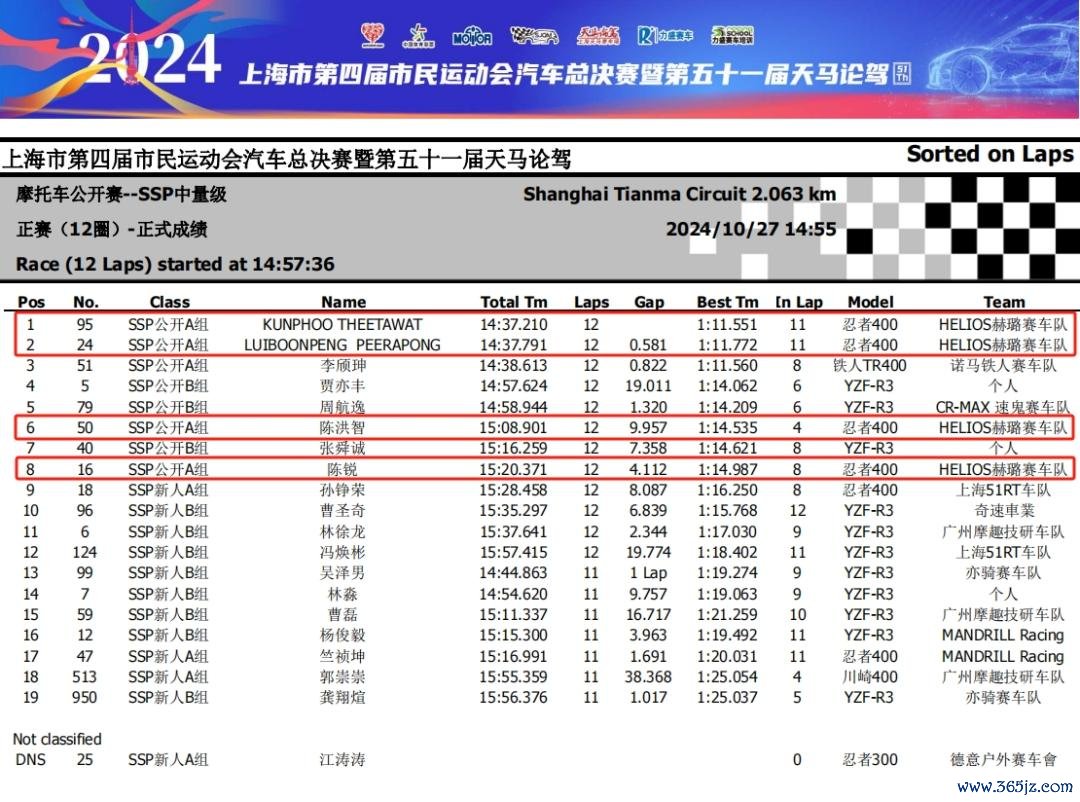Click the Model column header

coord(871,302)
